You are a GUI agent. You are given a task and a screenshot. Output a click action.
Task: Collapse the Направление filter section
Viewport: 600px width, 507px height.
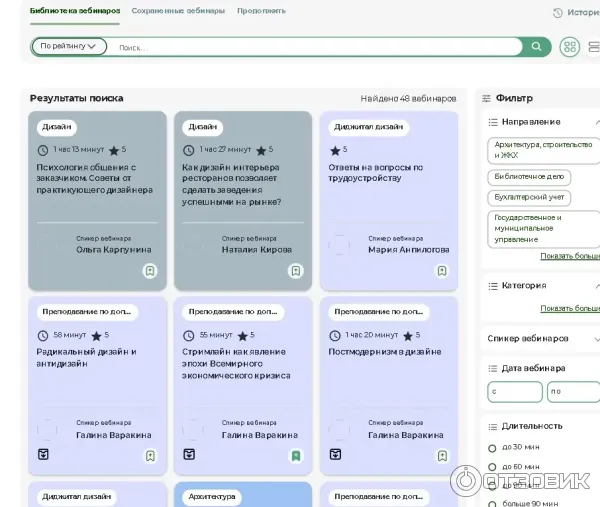(x=597, y=122)
